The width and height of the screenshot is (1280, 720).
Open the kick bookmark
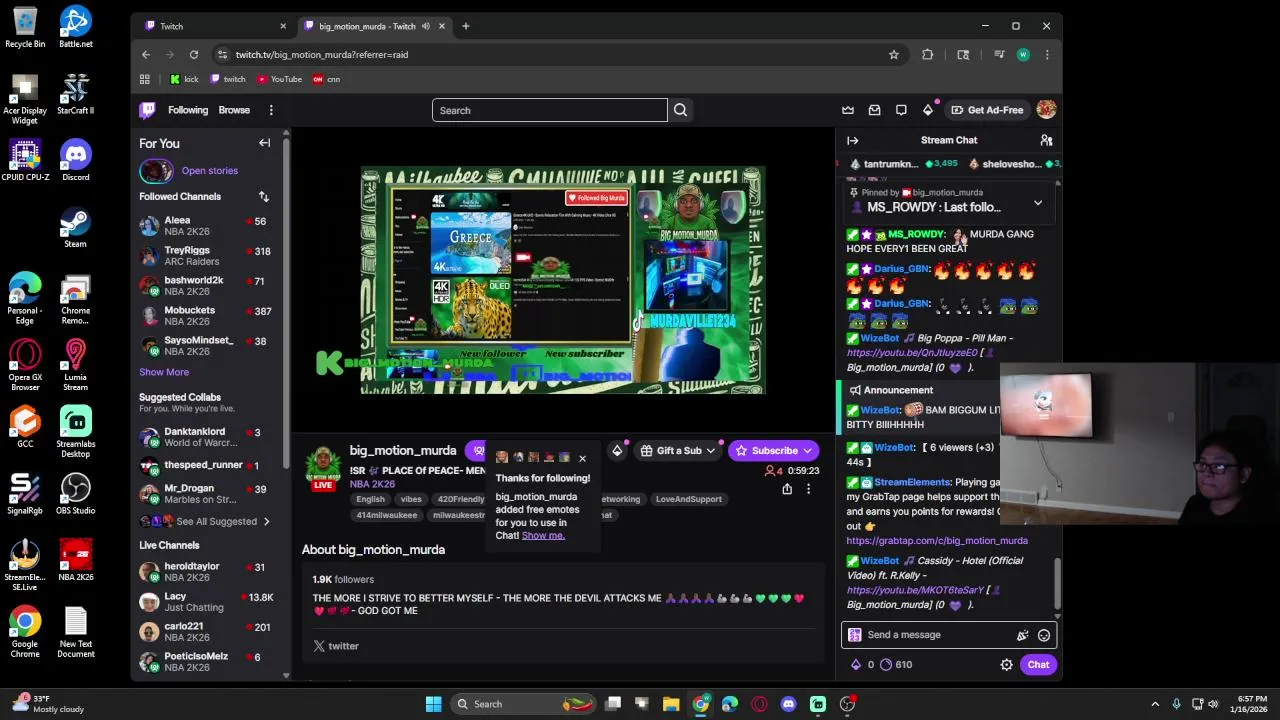[185, 79]
